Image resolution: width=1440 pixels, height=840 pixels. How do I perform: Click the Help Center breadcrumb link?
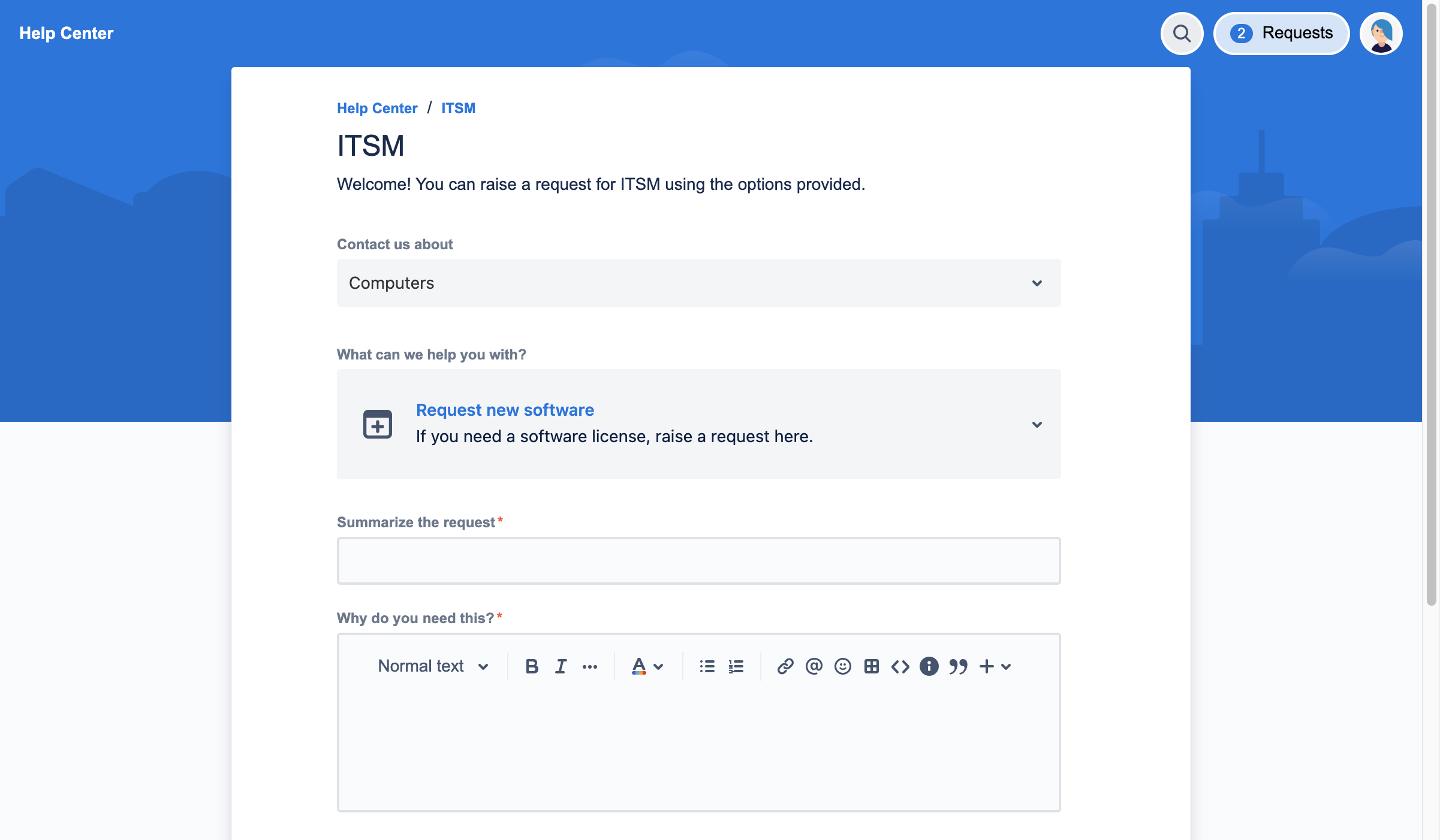pyautogui.click(x=378, y=108)
